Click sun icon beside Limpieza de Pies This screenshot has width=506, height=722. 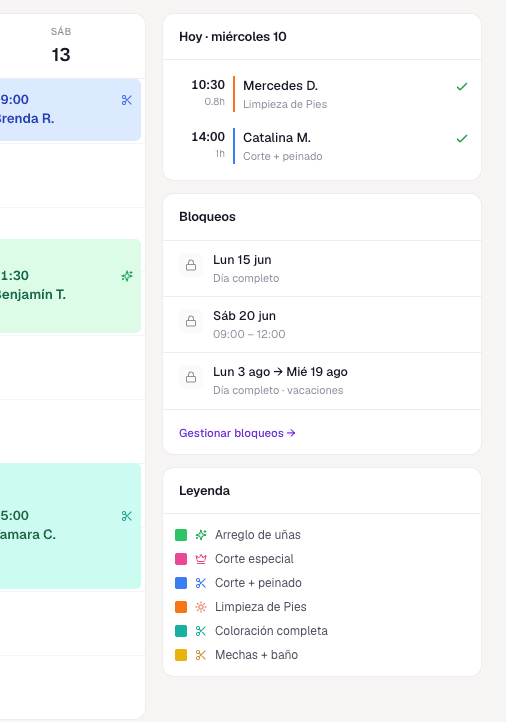coord(201,606)
